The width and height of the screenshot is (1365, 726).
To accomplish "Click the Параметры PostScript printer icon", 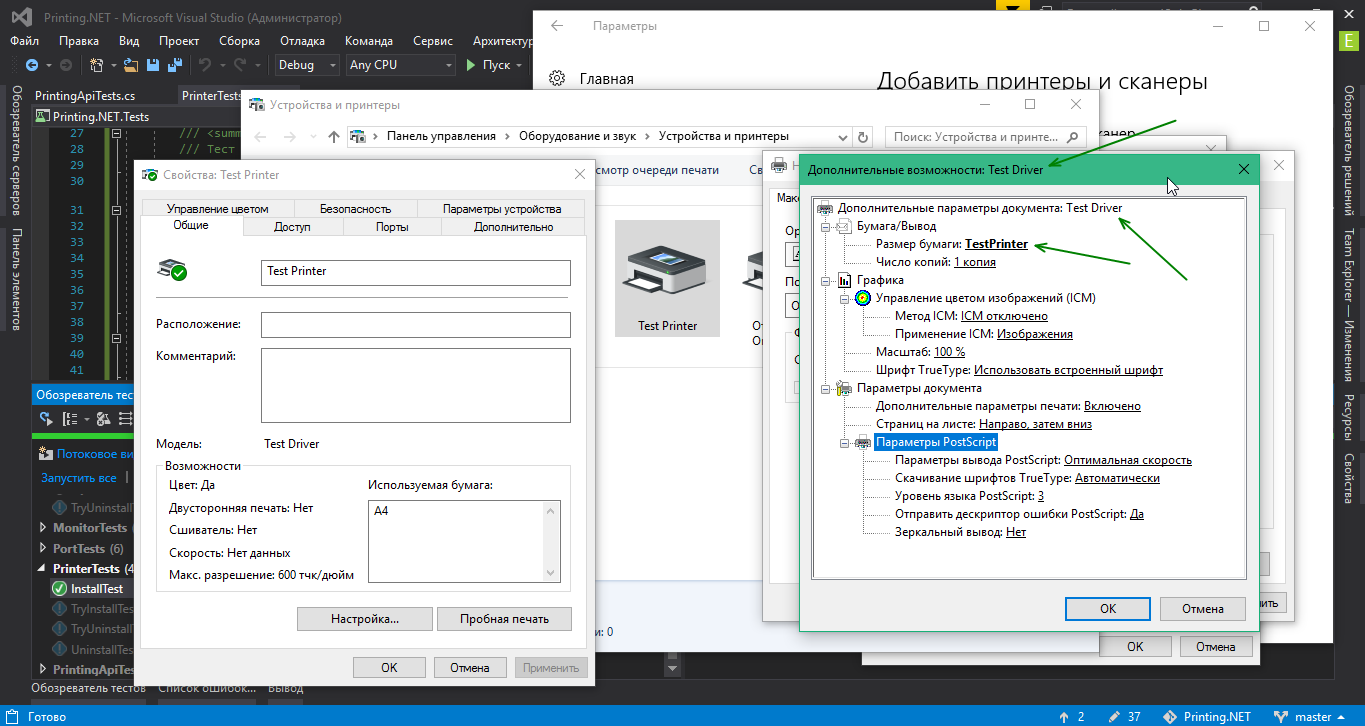I will 863,442.
